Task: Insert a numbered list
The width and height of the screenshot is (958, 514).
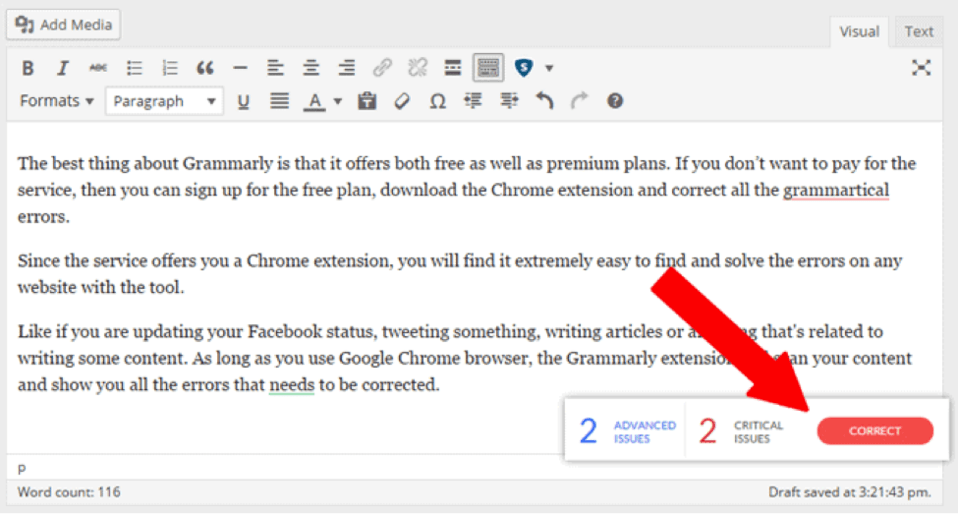Action: pyautogui.click(x=169, y=68)
